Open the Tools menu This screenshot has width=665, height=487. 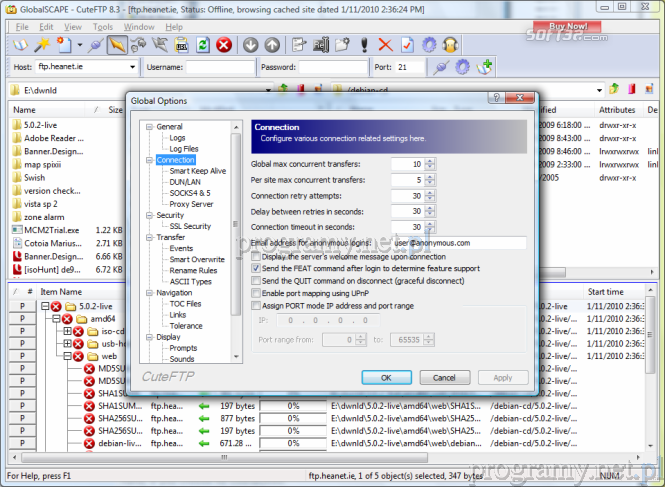coord(104,26)
